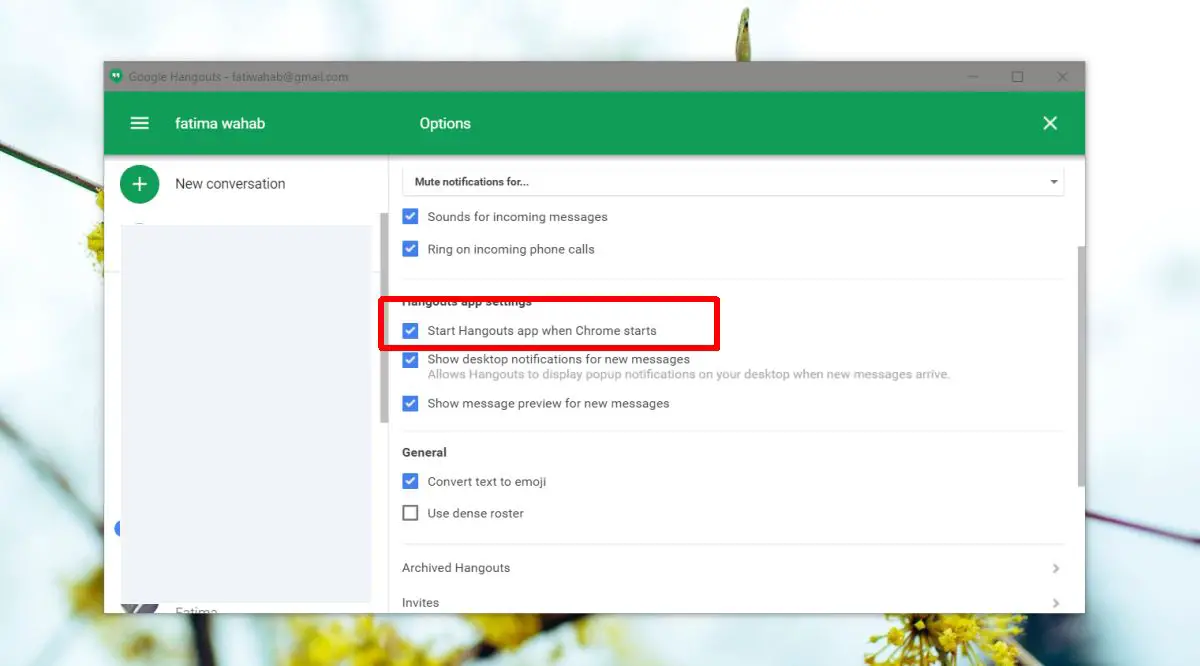
Task: Click the General section heading
Action: pos(424,452)
